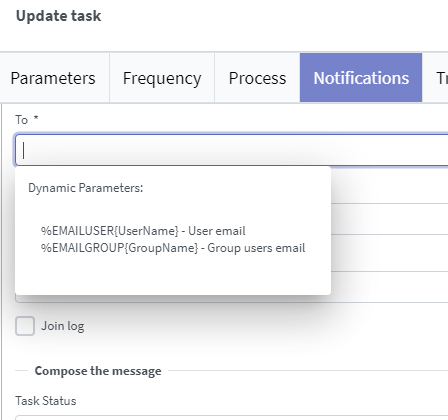Click the %EMAILGROUP{GroupName} dynamic parameter text
The image size is (448, 420).
pos(119,248)
